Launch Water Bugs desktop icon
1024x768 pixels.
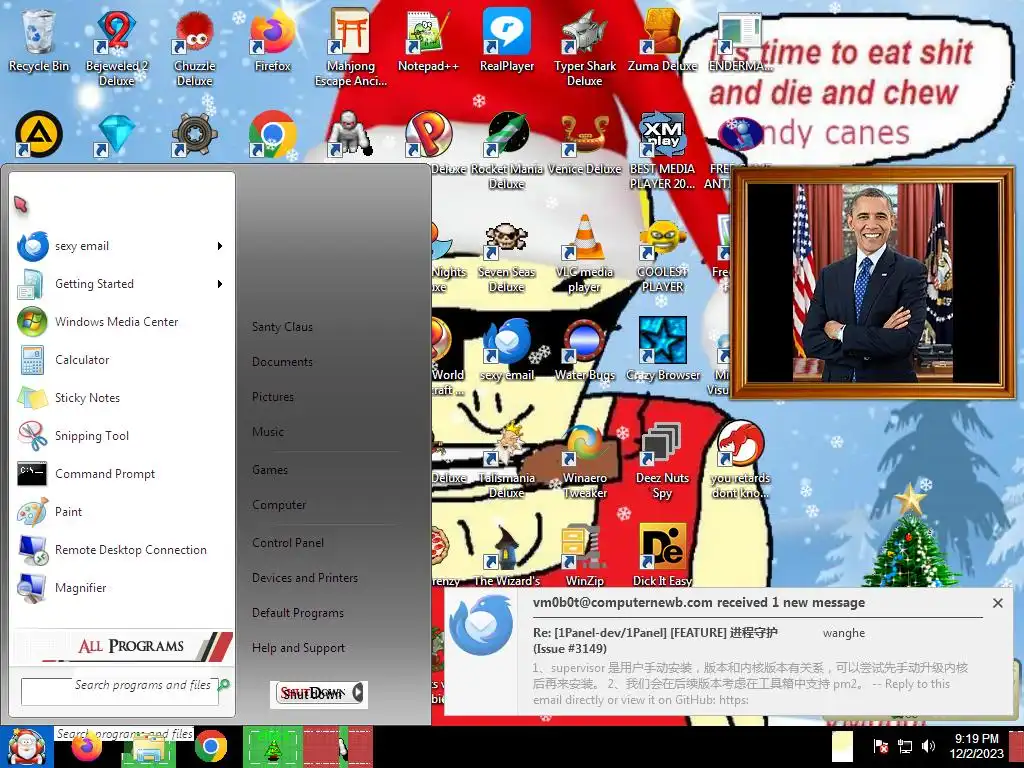pyautogui.click(x=584, y=349)
